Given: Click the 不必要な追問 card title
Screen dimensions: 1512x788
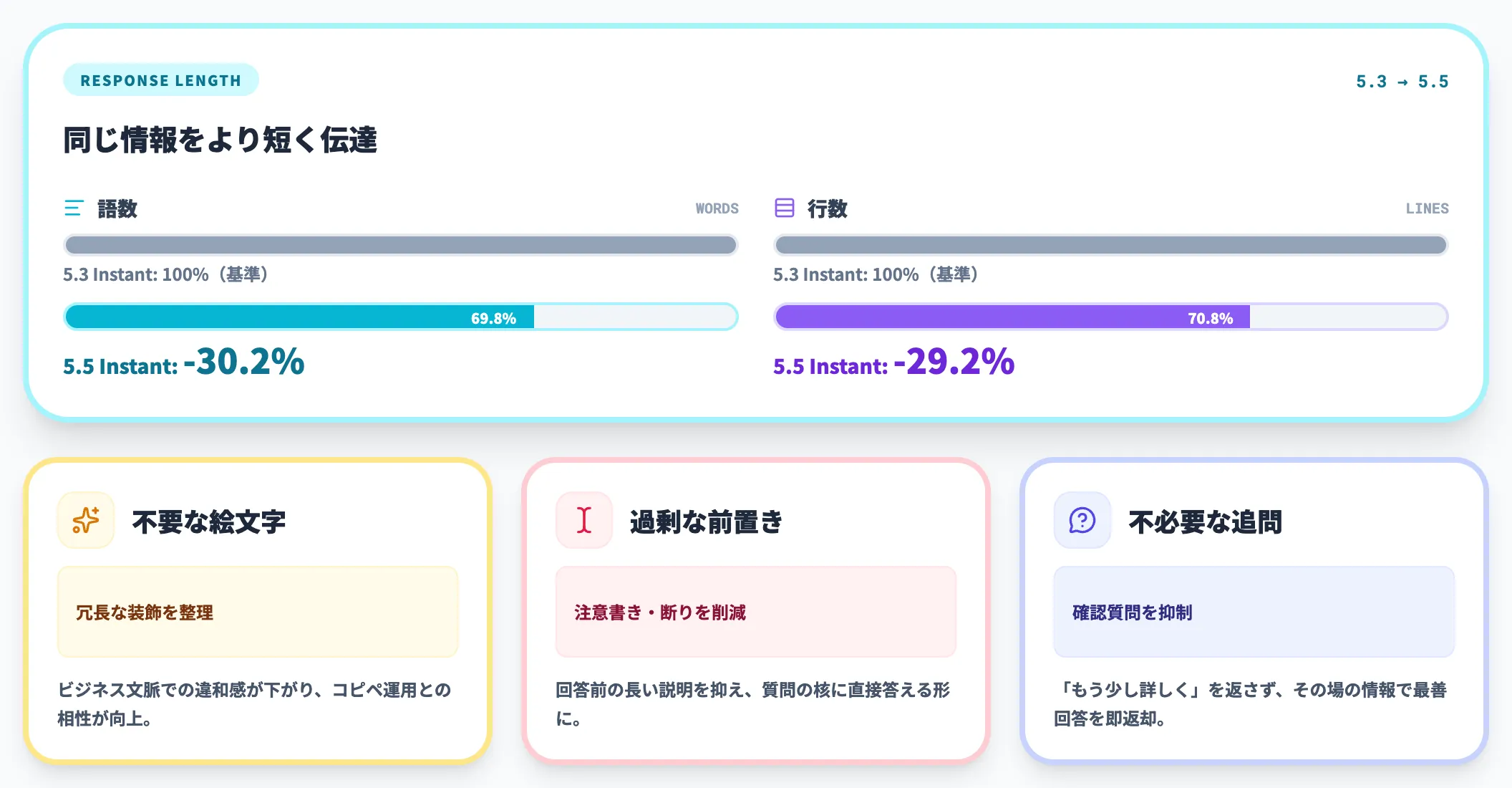Looking at the screenshot, I should coord(1206,522).
